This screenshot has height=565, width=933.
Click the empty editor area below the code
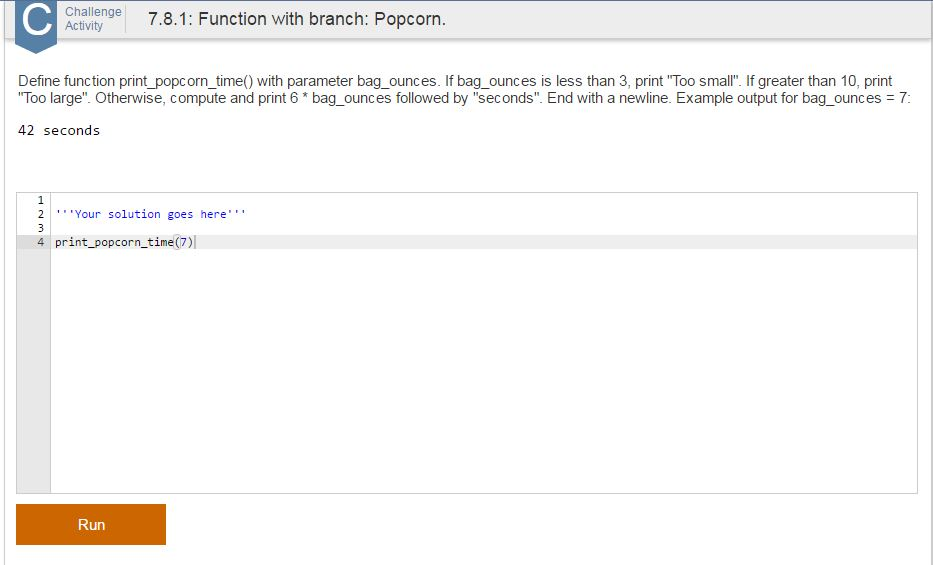pyautogui.click(x=484, y=371)
